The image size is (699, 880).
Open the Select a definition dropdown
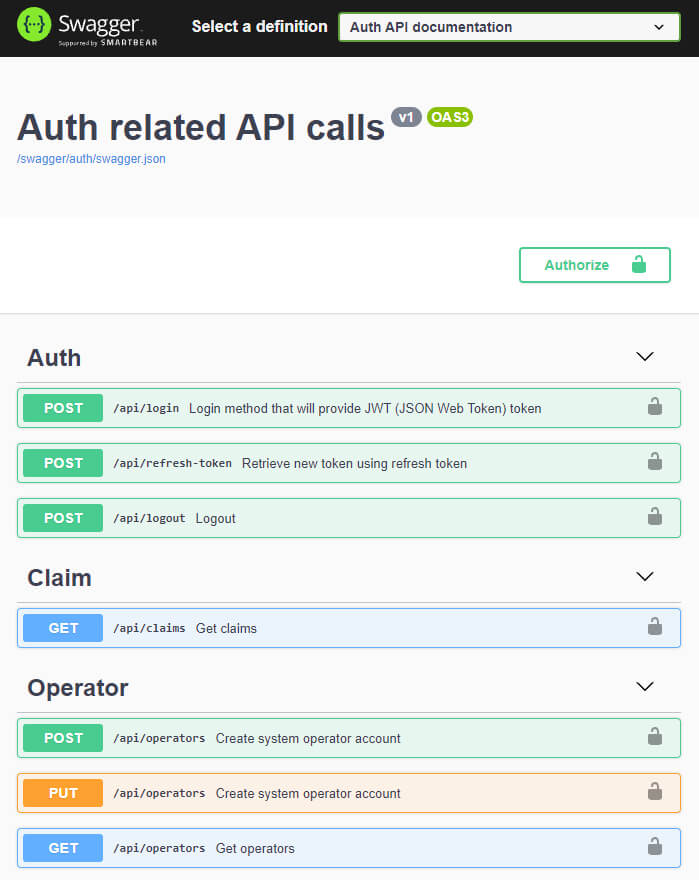coord(509,27)
